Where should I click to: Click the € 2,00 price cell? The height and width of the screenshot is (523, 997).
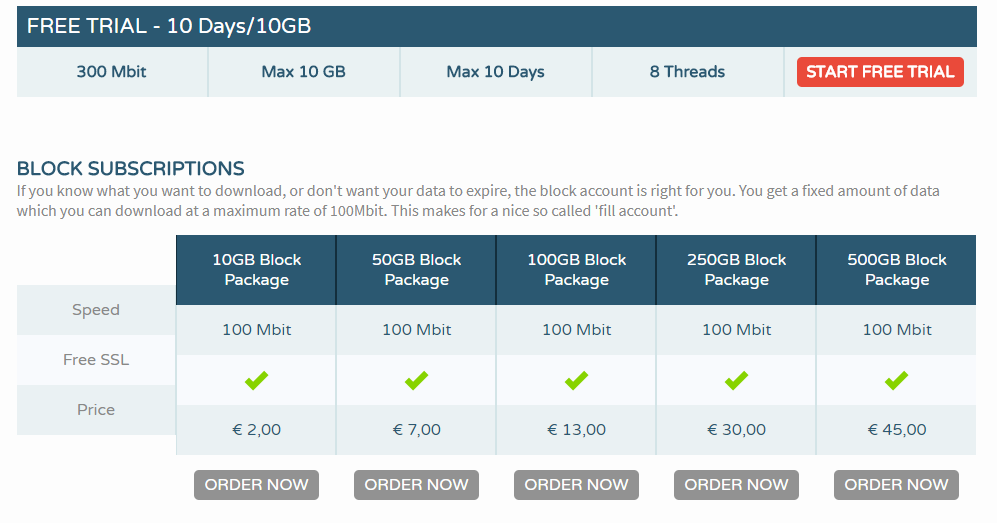[x=256, y=430]
